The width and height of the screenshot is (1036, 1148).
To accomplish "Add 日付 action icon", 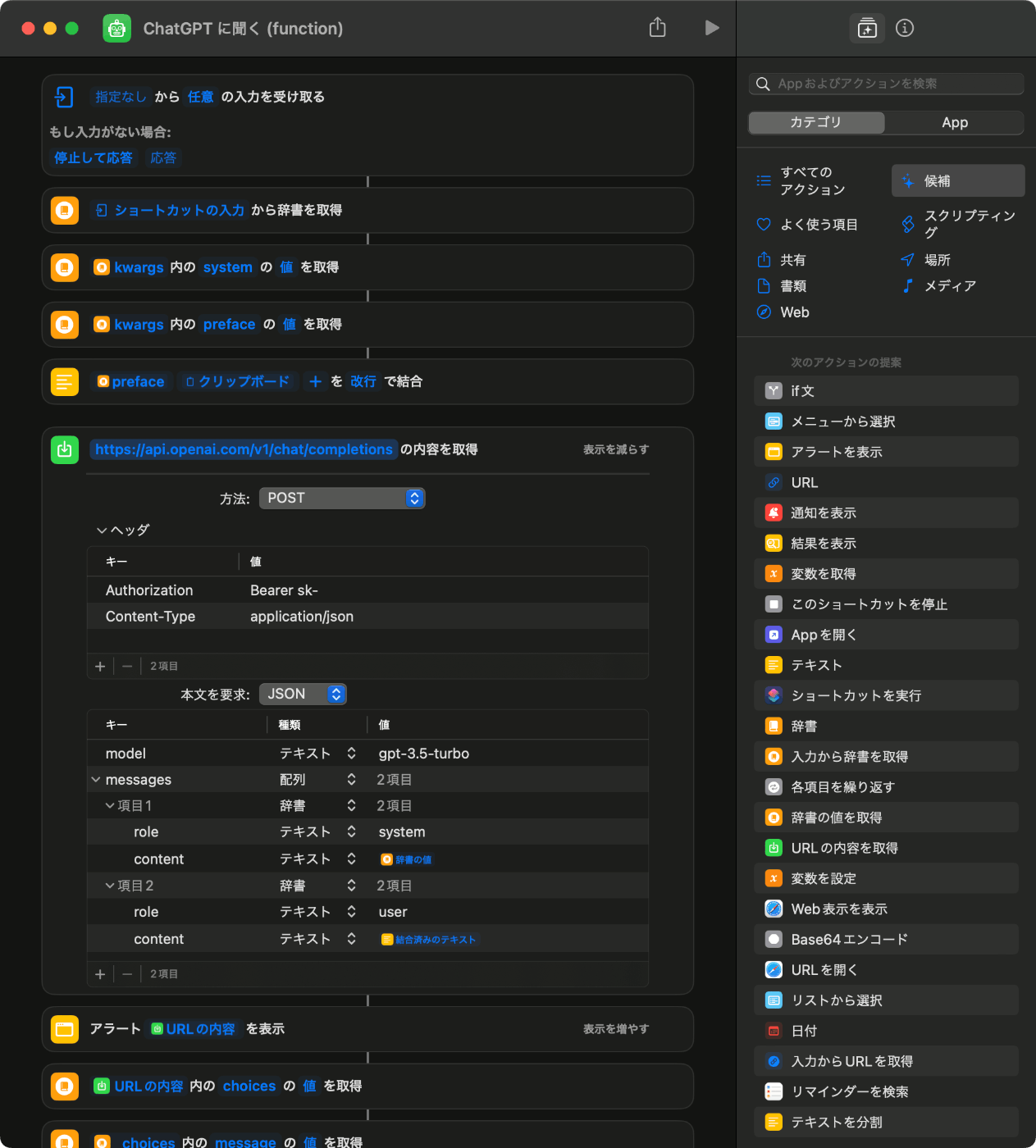I will 774,1031.
